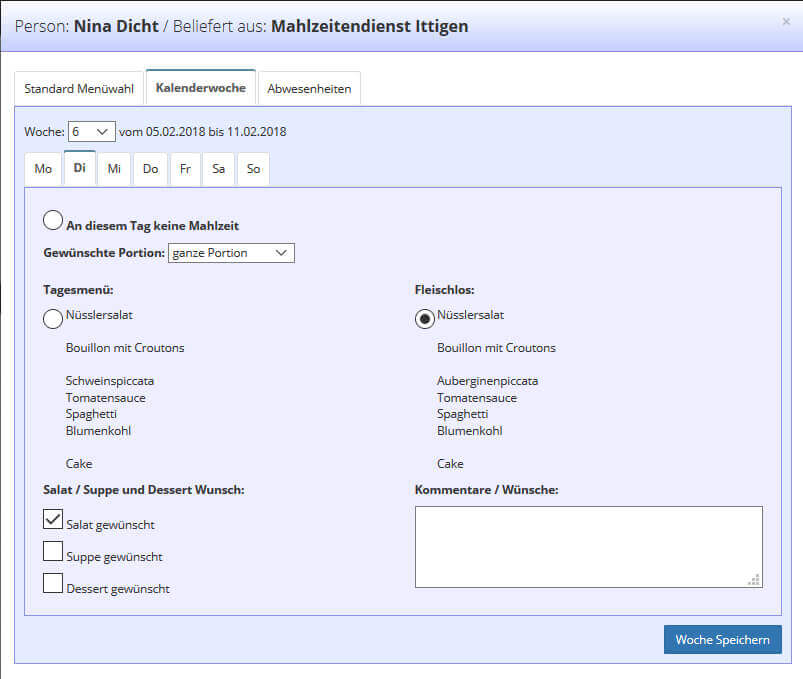
Task: Tick the Dessert gewünscht checkbox
Action: [53, 583]
